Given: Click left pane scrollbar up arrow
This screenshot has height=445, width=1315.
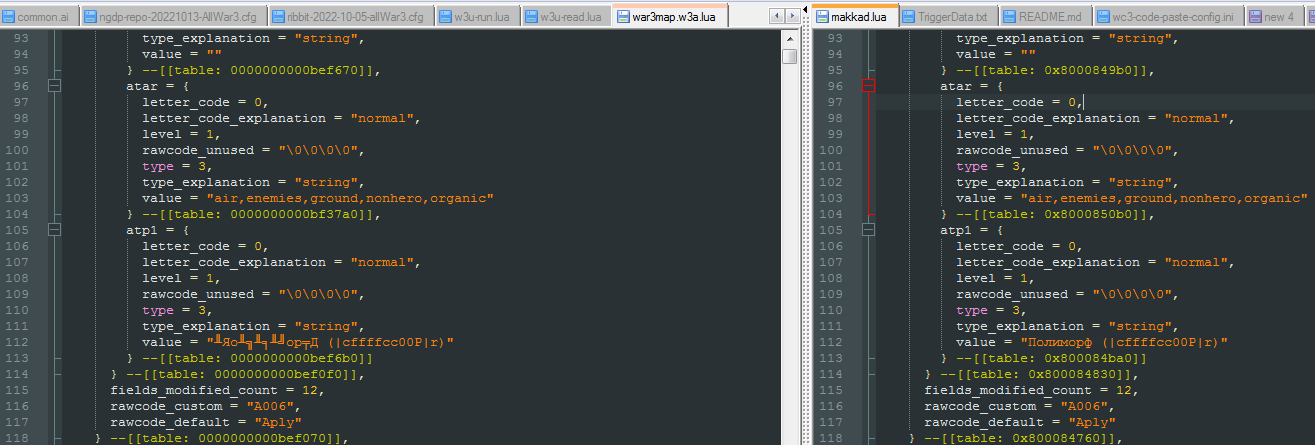Looking at the screenshot, I should point(790,38).
